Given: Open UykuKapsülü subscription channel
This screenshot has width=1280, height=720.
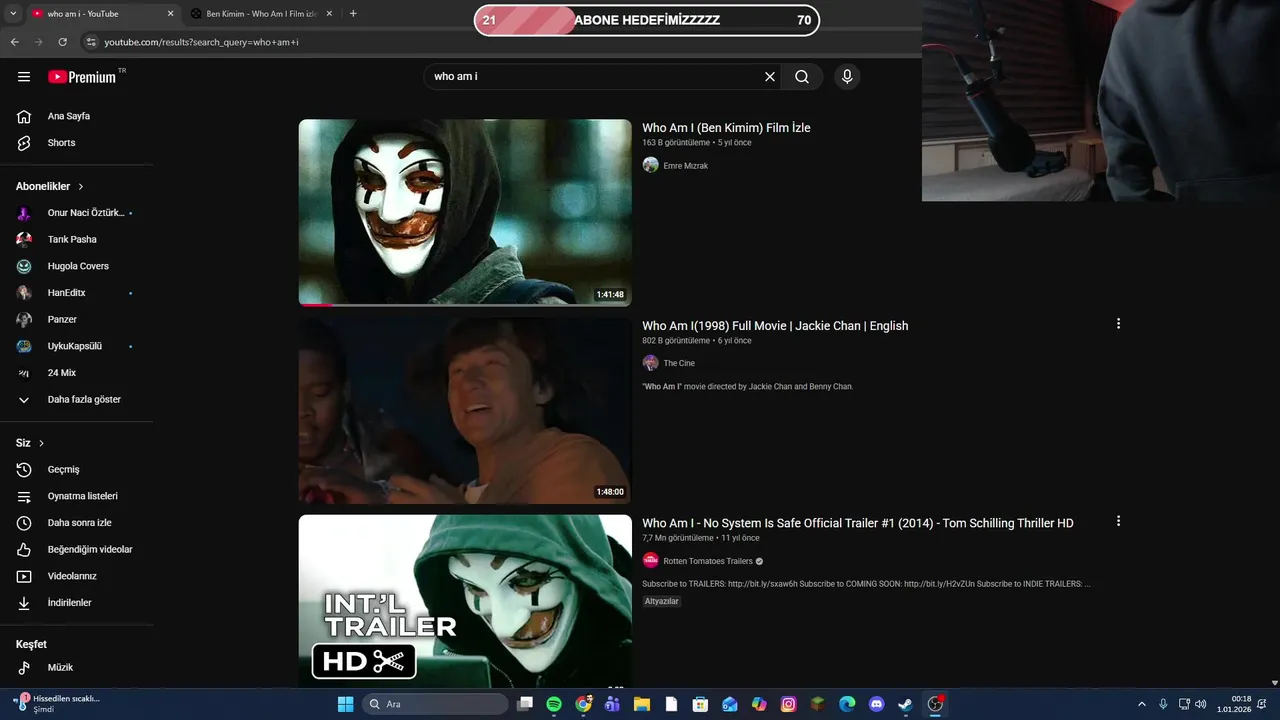Looking at the screenshot, I should click(x=77, y=346).
